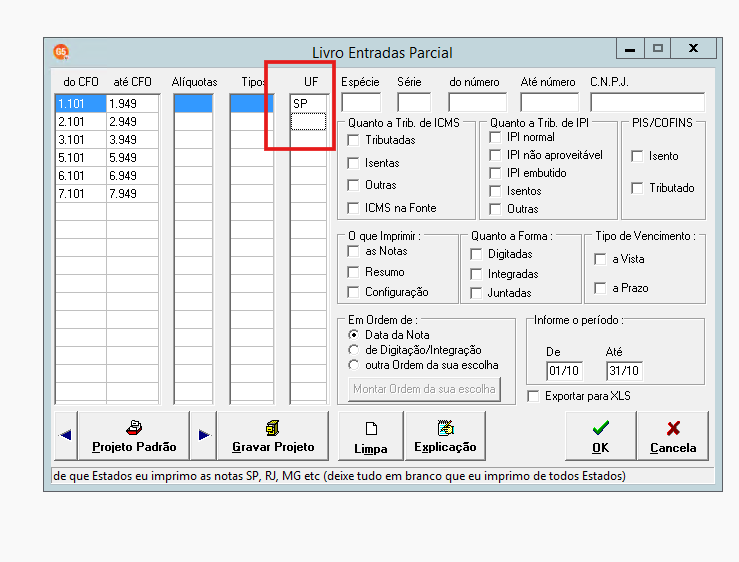Viewport: 739px width, 562px height.
Task: Tick the ICMS na Fonte checkbox
Action: pos(353,208)
